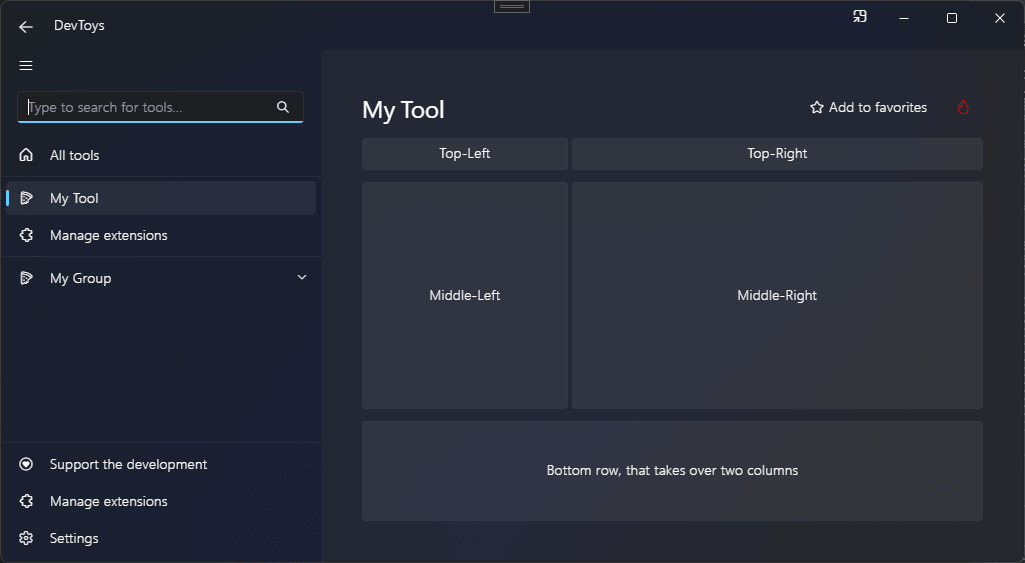Click Add to favorites
The height and width of the screenshot is (563, 1025).
869,107
